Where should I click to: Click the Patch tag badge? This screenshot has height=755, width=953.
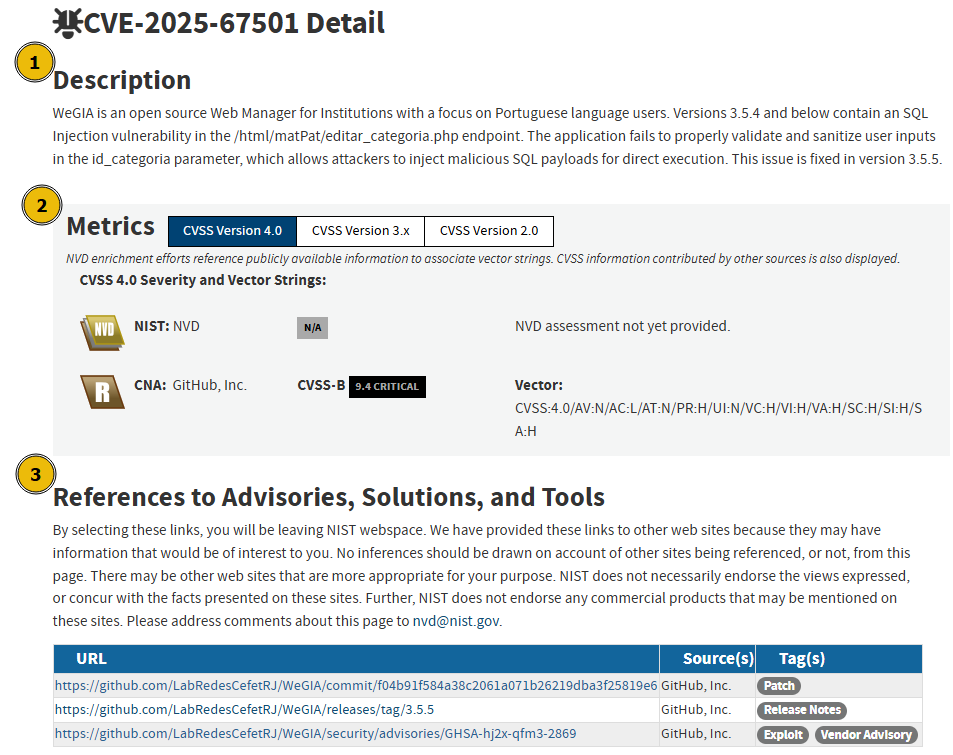[x=778, y=685]
